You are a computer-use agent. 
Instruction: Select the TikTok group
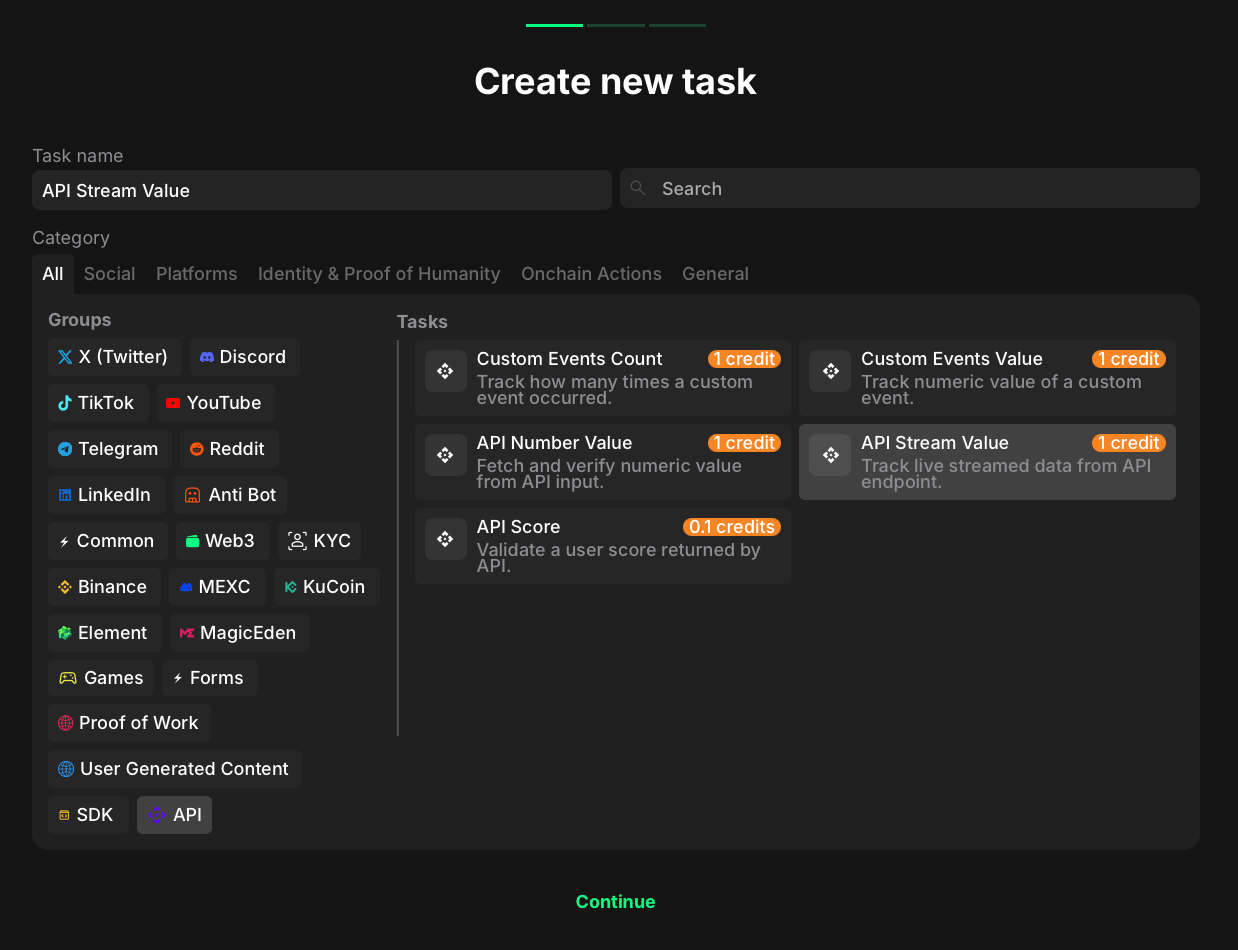[x=98, y=403]
